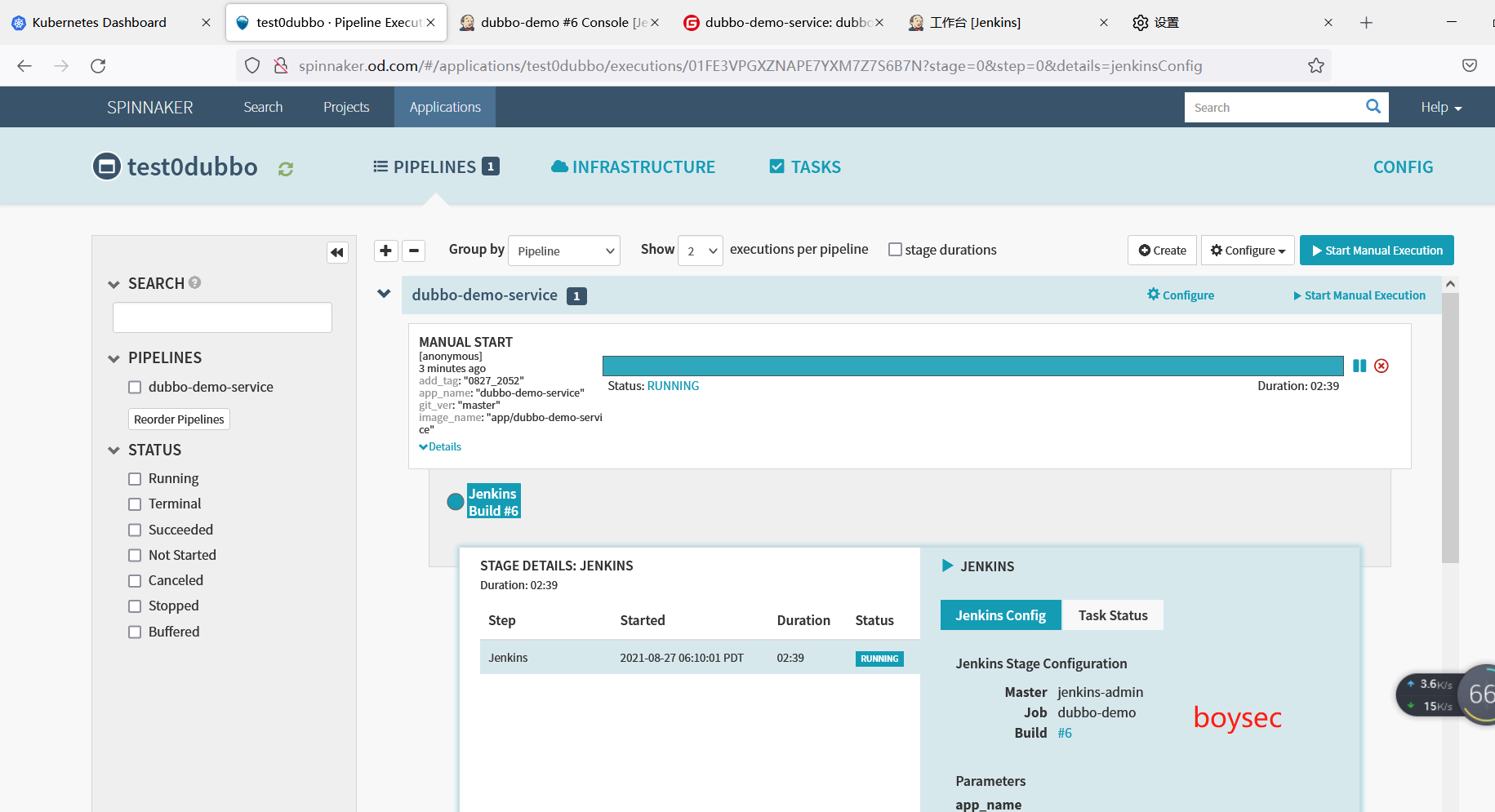Open the Help dropdown menu
1495x812 pixels.
pos(1441,107)
